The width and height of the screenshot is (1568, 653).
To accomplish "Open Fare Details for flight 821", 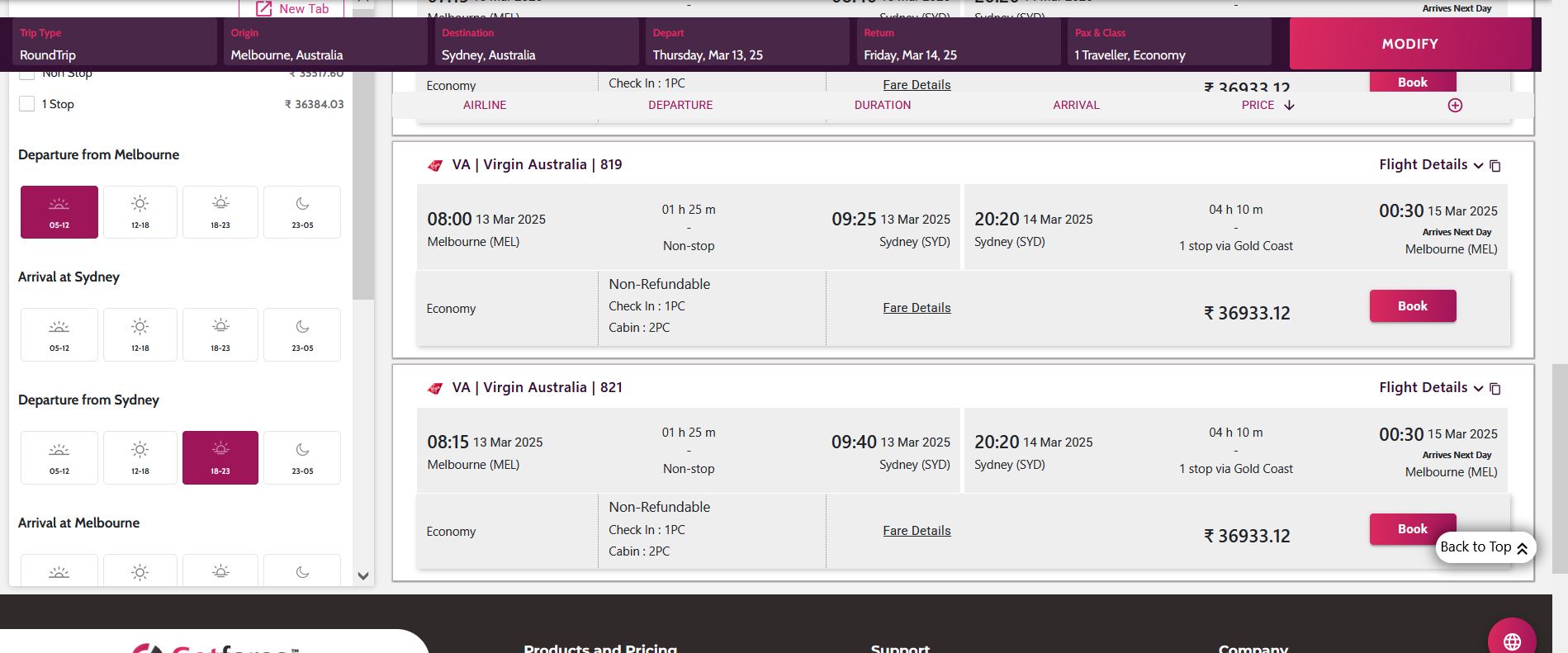I will (x=917, y=531).
